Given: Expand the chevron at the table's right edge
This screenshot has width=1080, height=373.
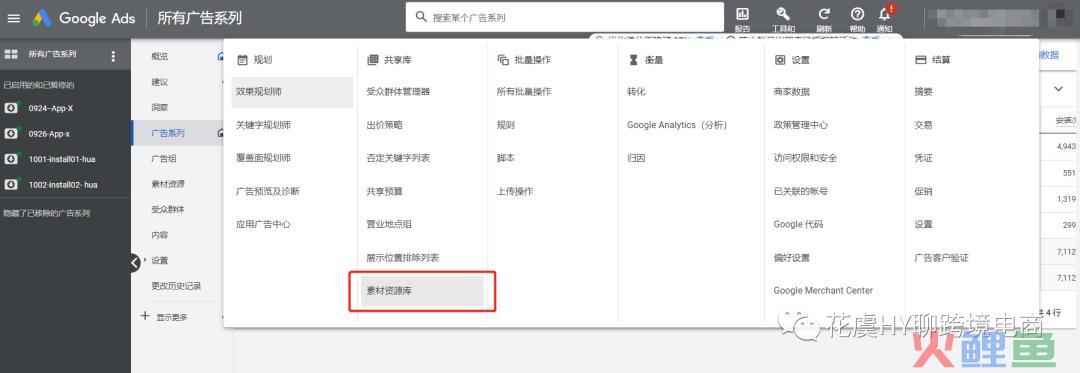Looking at the screenshot, I should (x=1059, y=88).
